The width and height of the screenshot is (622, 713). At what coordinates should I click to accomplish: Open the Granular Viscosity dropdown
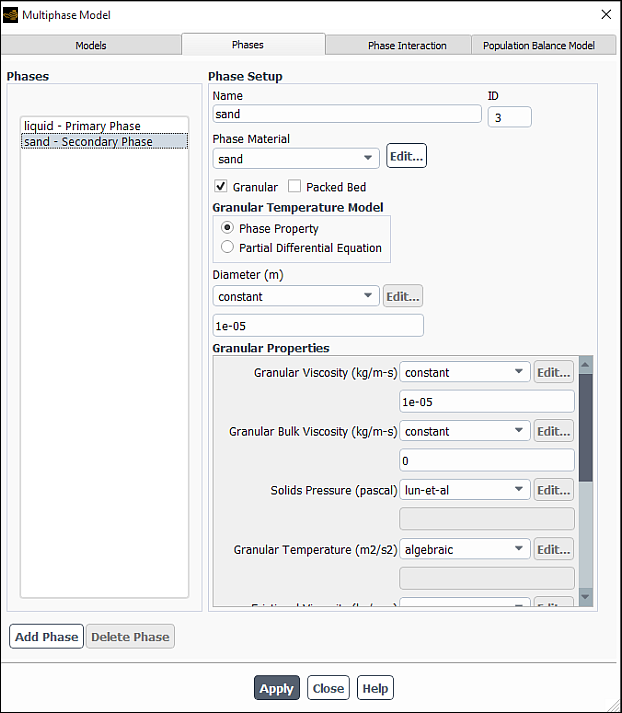[465, 372]
